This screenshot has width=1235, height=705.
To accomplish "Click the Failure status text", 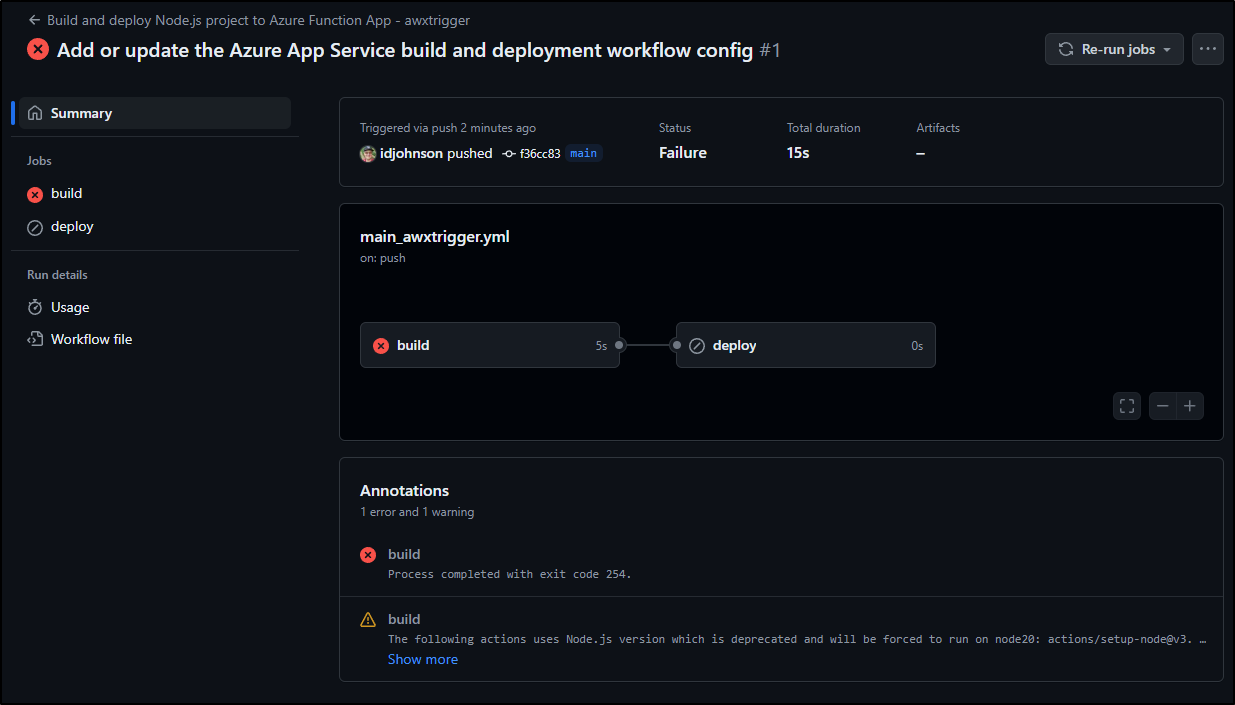I will pos(683,153).
